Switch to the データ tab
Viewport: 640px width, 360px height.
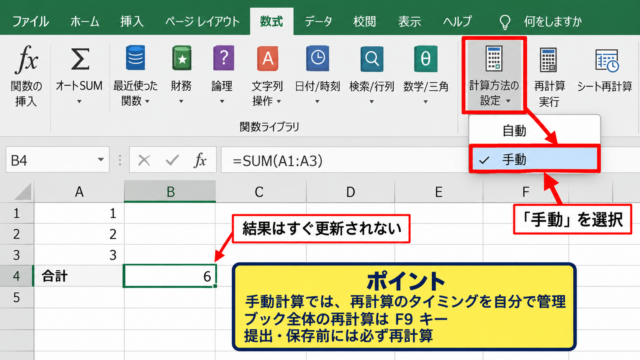click(318, 21)
